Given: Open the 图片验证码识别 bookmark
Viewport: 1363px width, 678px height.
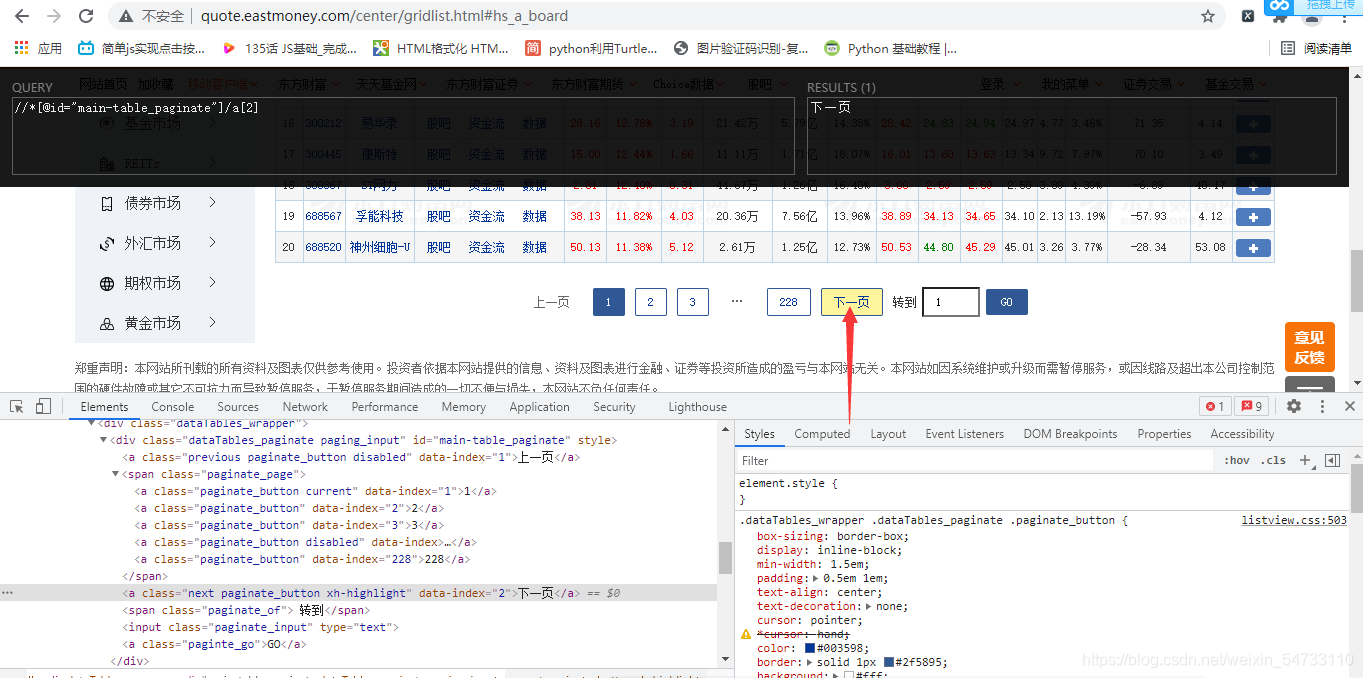Looking at the screenshot, I should click(742, 48).
